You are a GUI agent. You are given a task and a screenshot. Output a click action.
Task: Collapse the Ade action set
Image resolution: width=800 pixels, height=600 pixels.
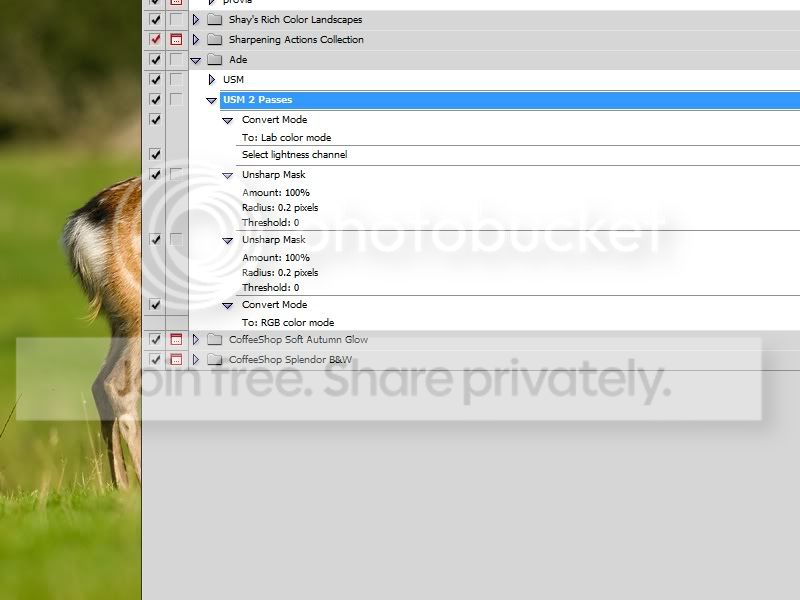coord(196,60)
